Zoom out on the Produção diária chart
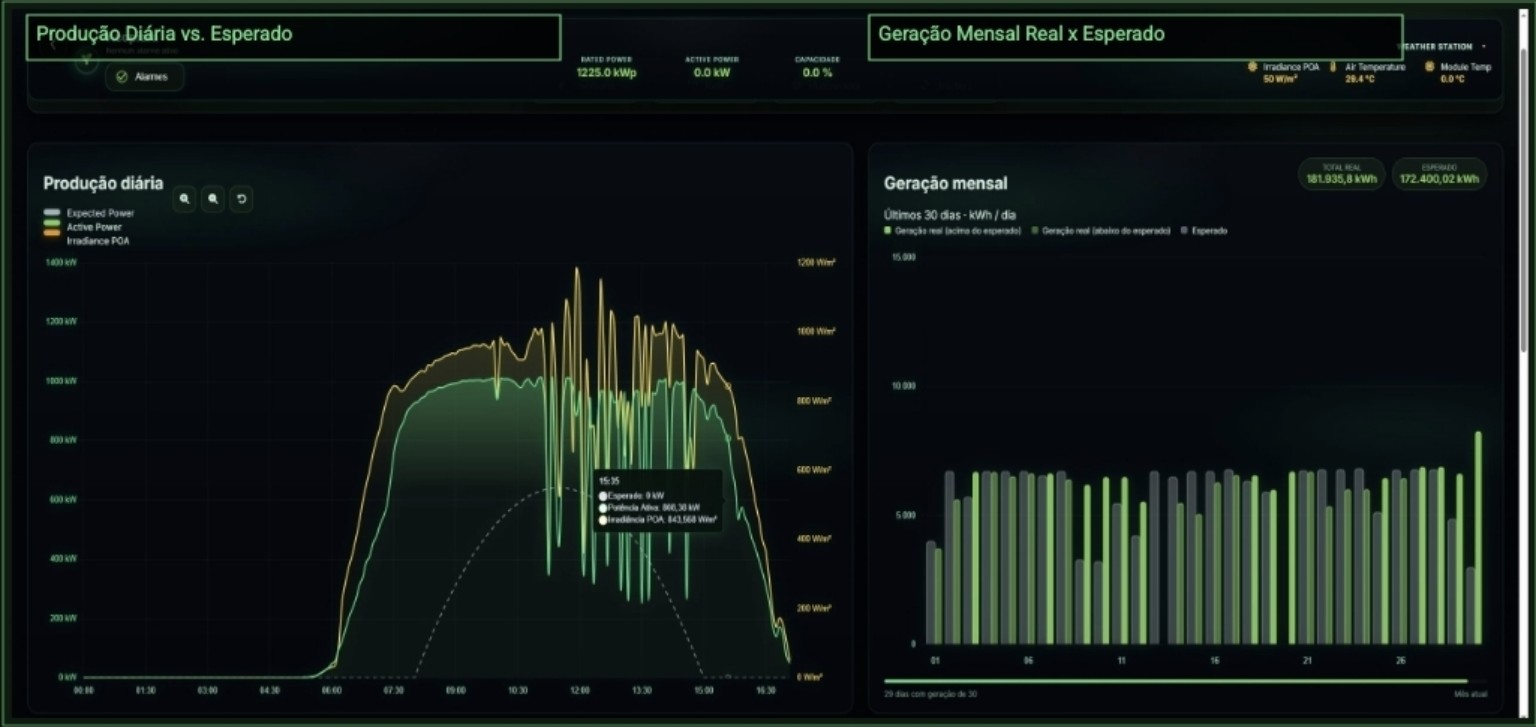 point(213,199)
